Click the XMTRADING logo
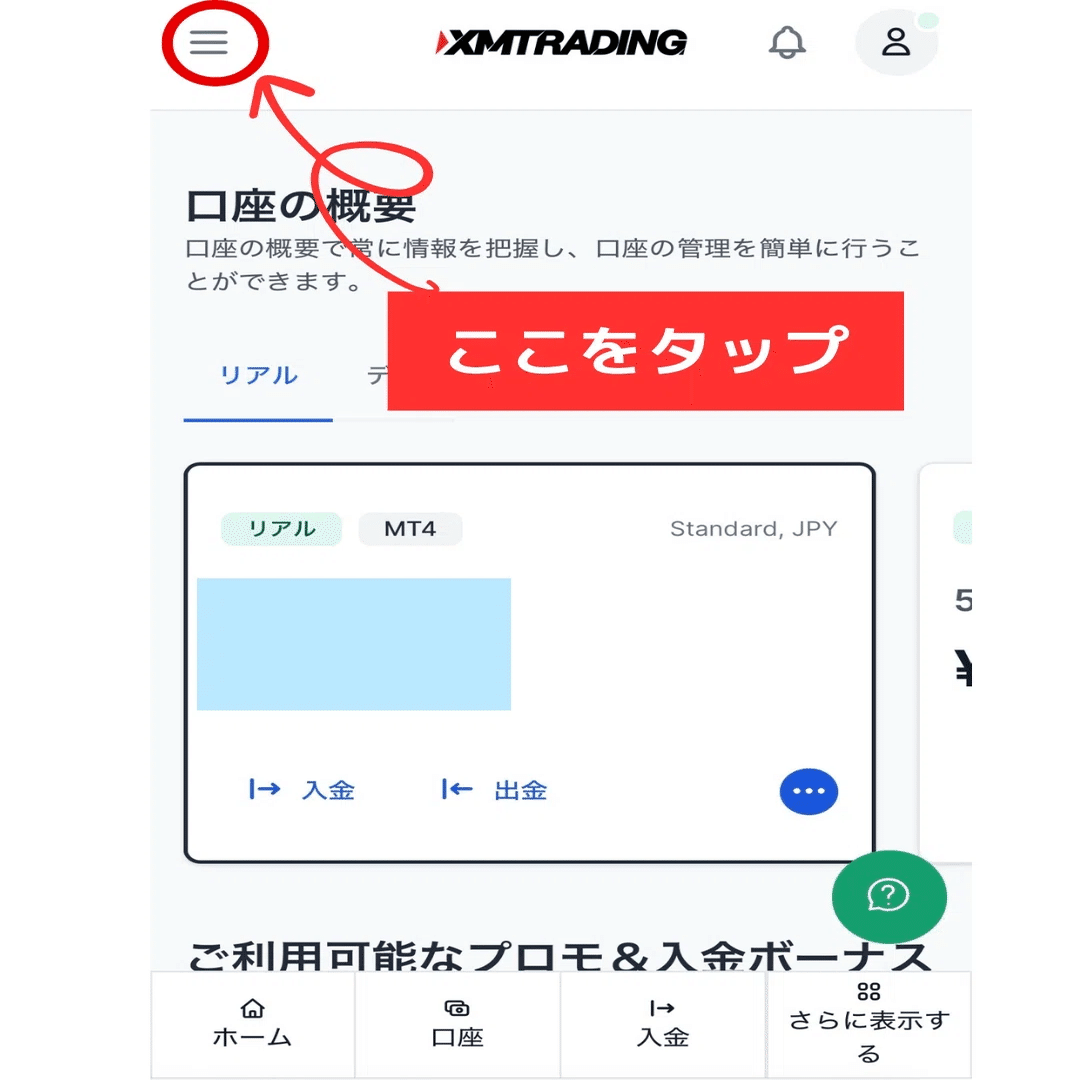This screenshot has height=1080, width=1080. [x=561, y=43]
